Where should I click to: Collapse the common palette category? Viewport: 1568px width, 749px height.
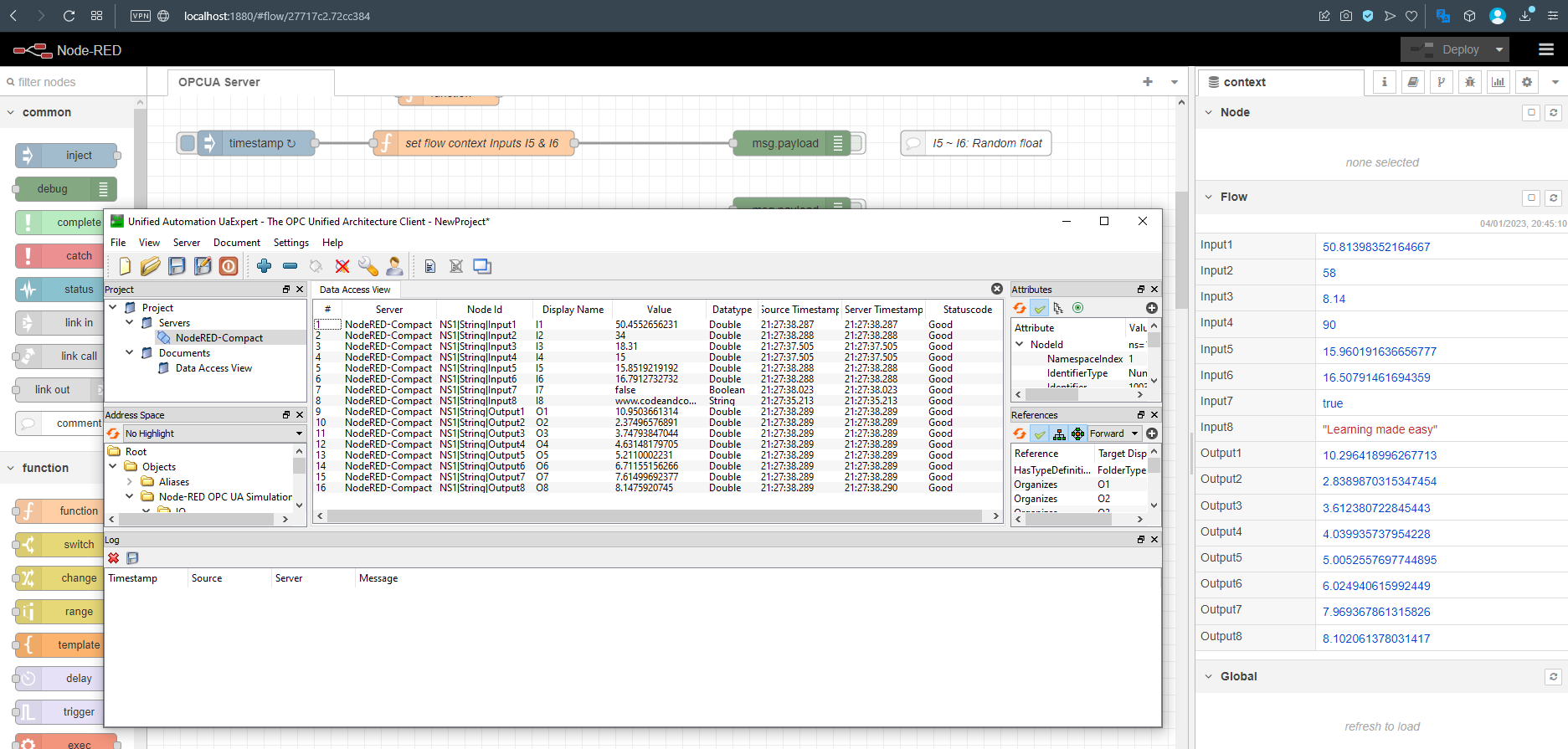[11, 112]
